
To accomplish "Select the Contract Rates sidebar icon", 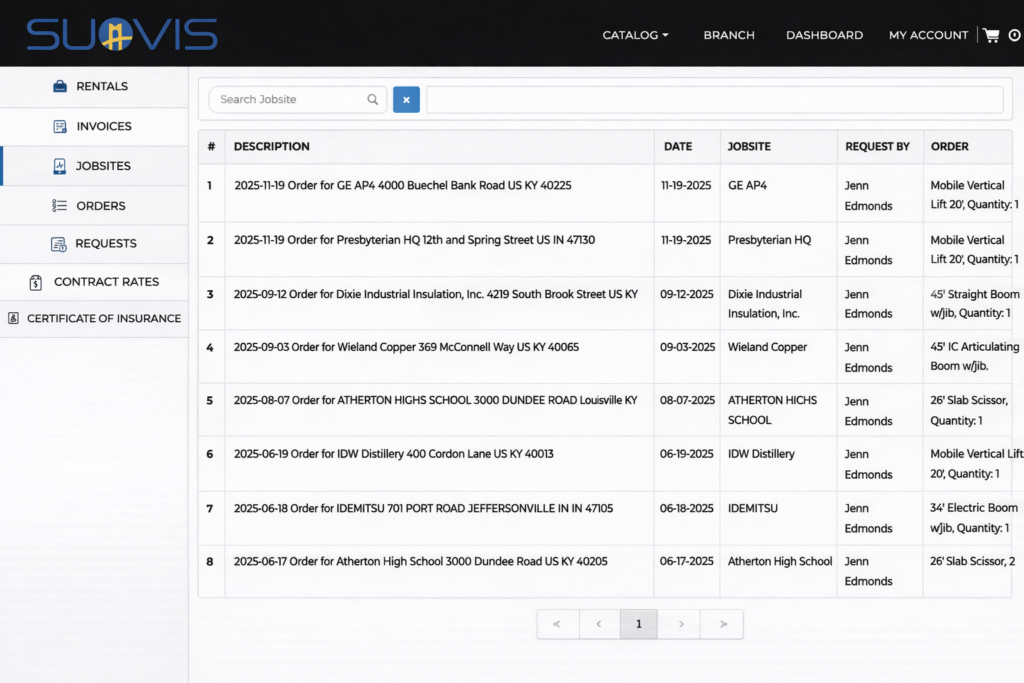I will [38, 282].
